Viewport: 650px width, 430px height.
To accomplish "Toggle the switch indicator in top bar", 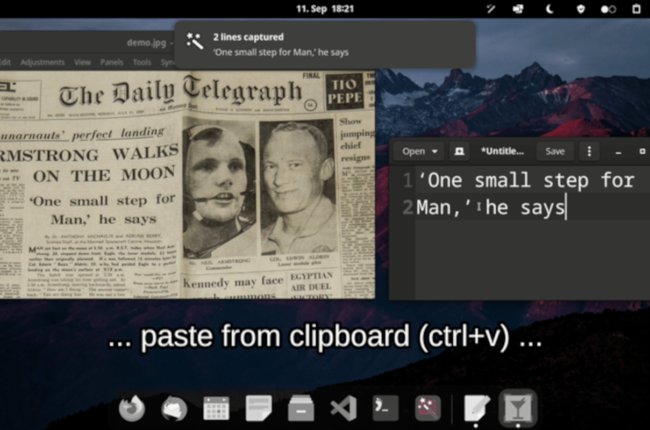I will coord(608,9).
